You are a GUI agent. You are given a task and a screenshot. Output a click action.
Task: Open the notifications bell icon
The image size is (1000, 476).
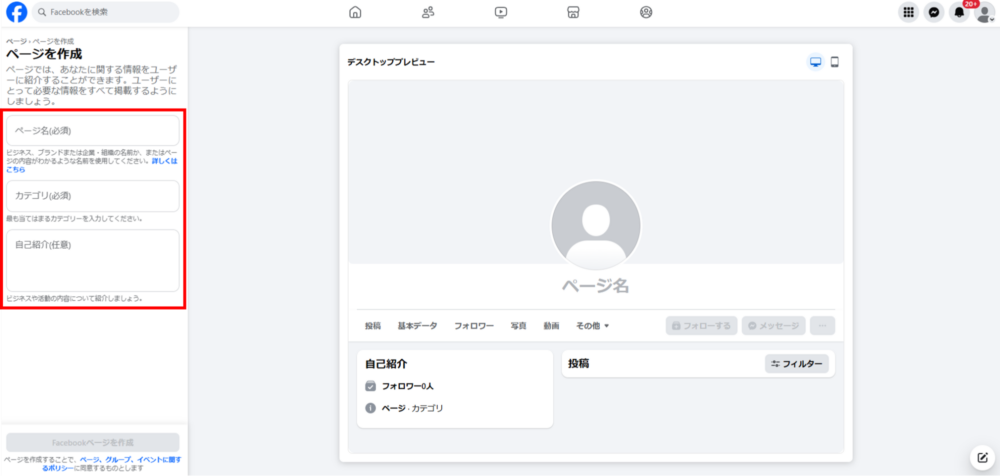(959, 13)
